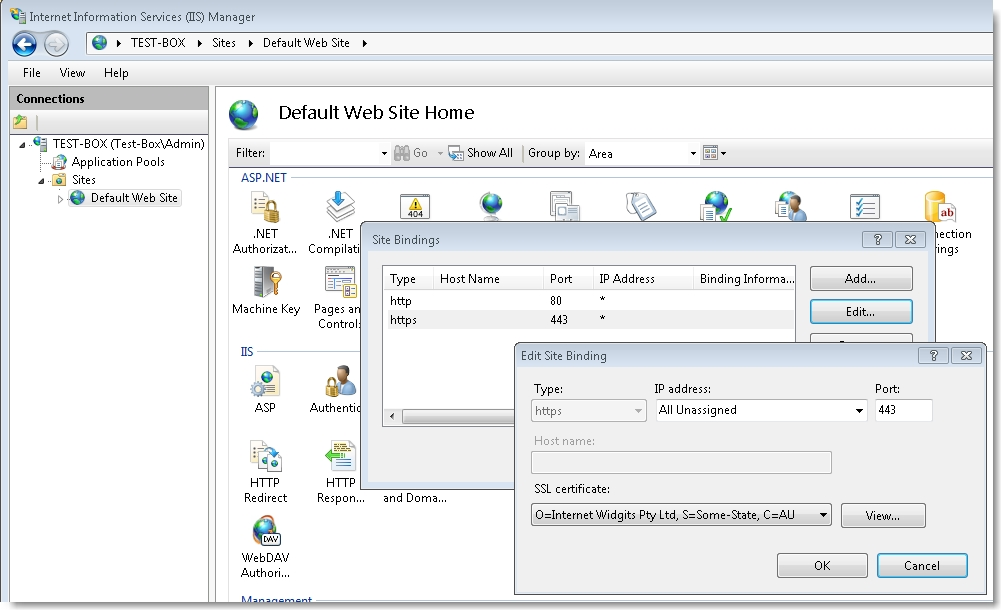This screenshot has width=1001, height=610.
Task: Click Cancel in Edit Site Binding
Action: [x=922, y=565]
